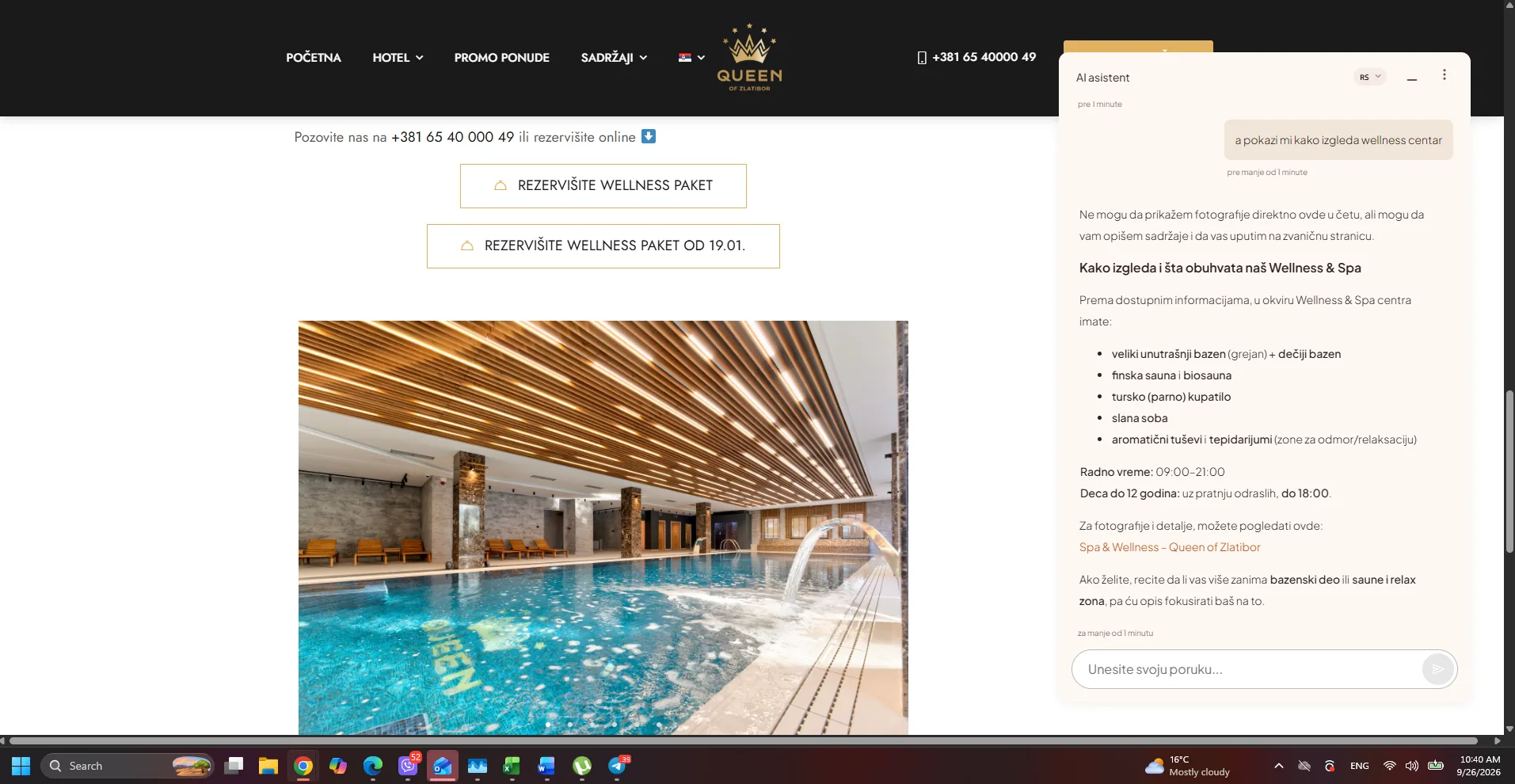Click the OneDrive tray icon
The image size is (1515, 784).
(1304, 766)
